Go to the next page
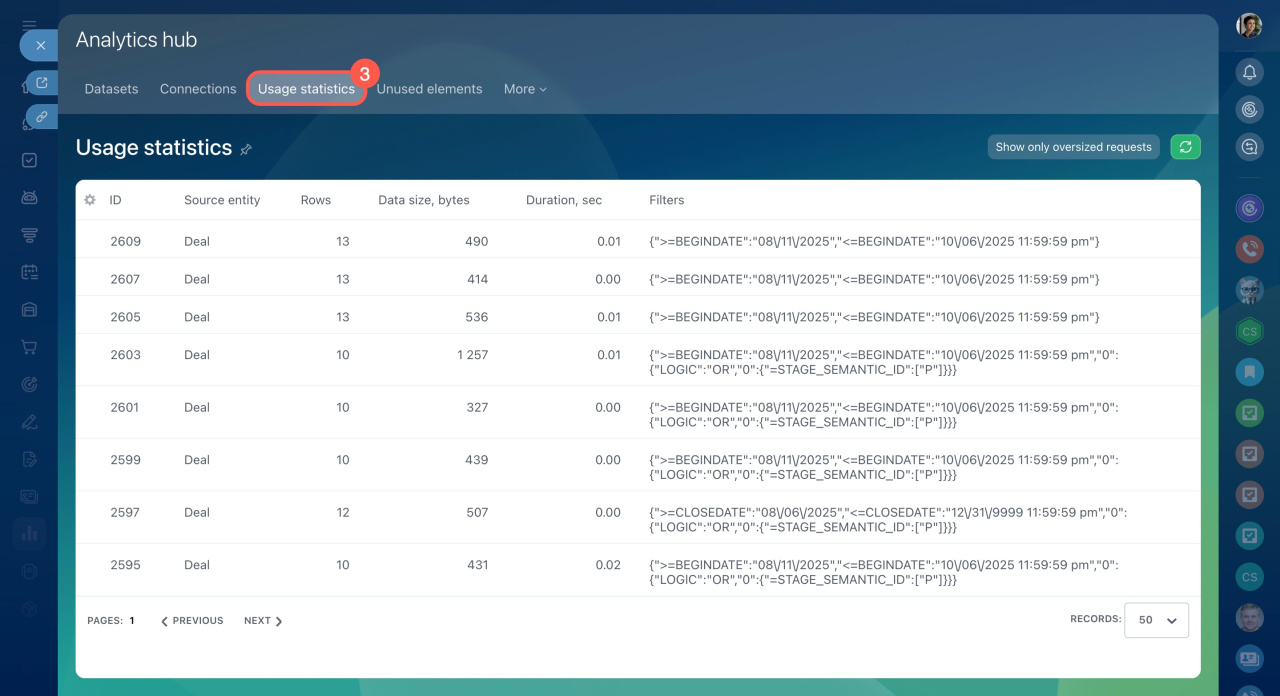Image resolution: width=1280 pixels, height=696 pixels. 263,621
